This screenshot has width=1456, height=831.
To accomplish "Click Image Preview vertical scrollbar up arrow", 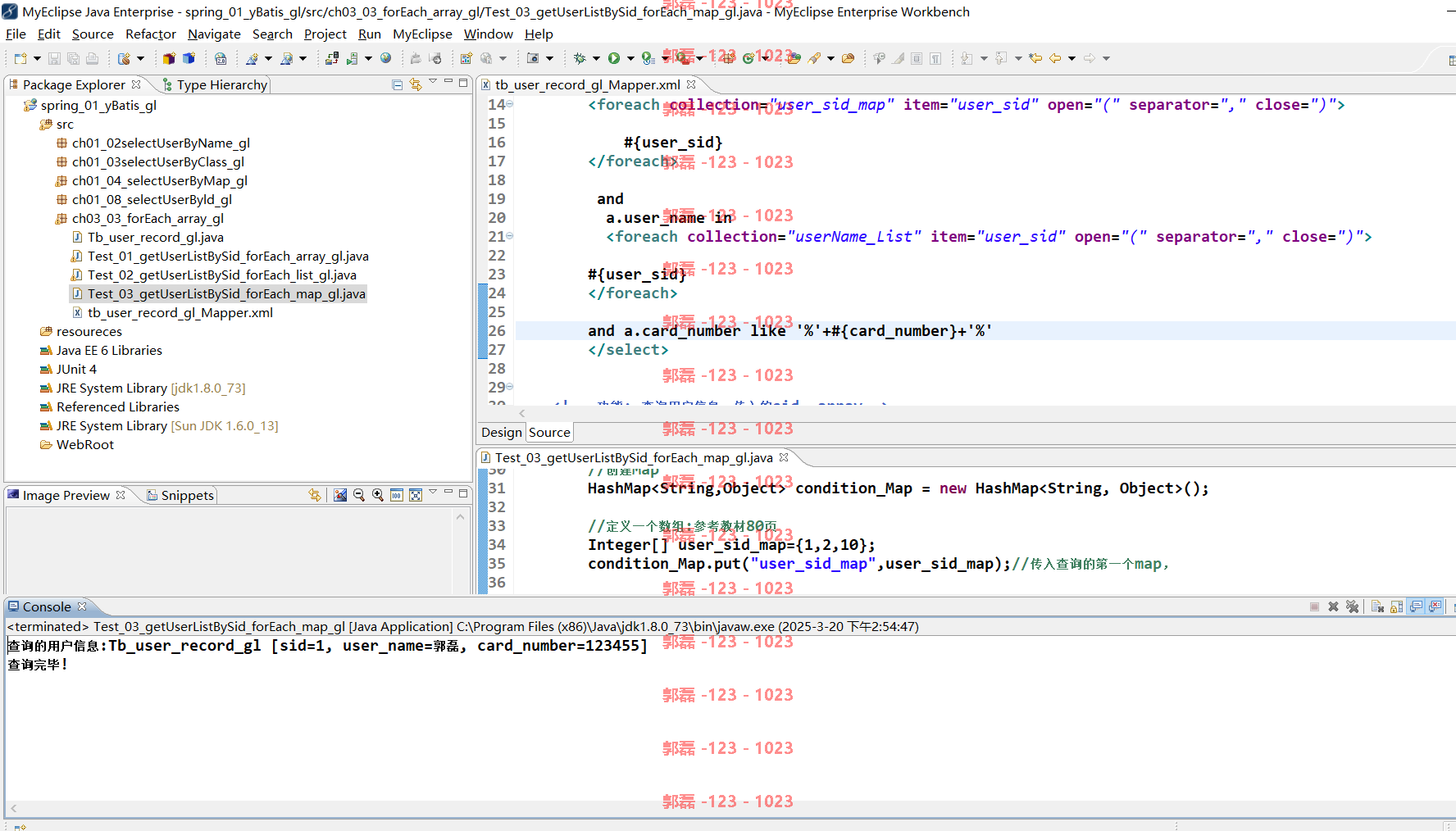I will [460, 516].
